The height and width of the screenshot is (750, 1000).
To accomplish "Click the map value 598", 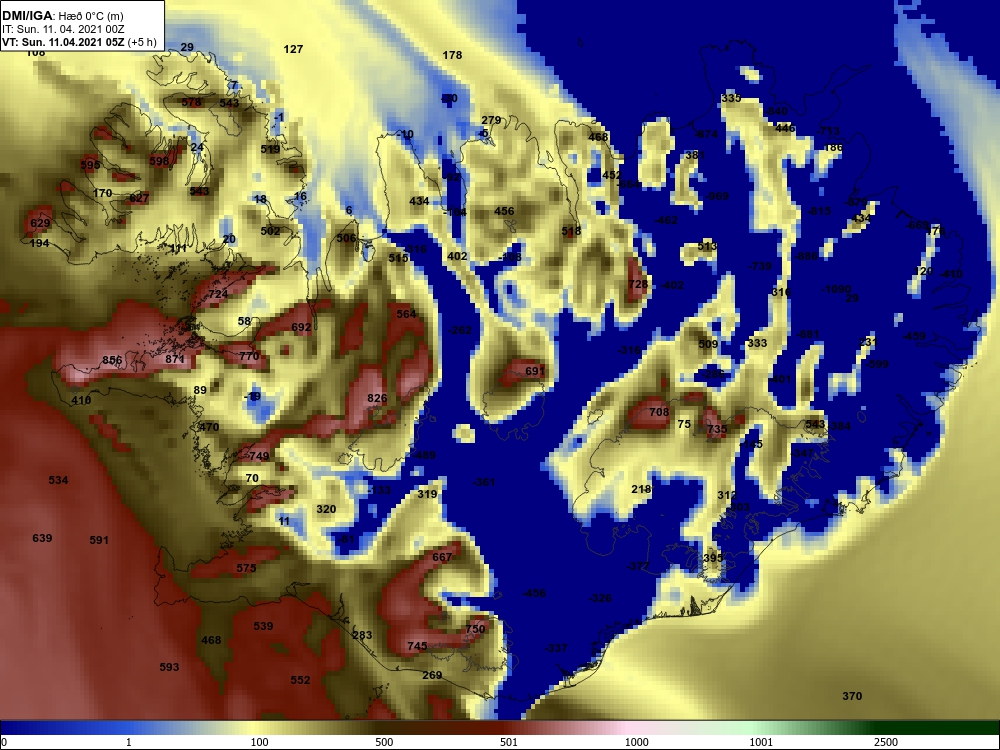I will (159, 161).
